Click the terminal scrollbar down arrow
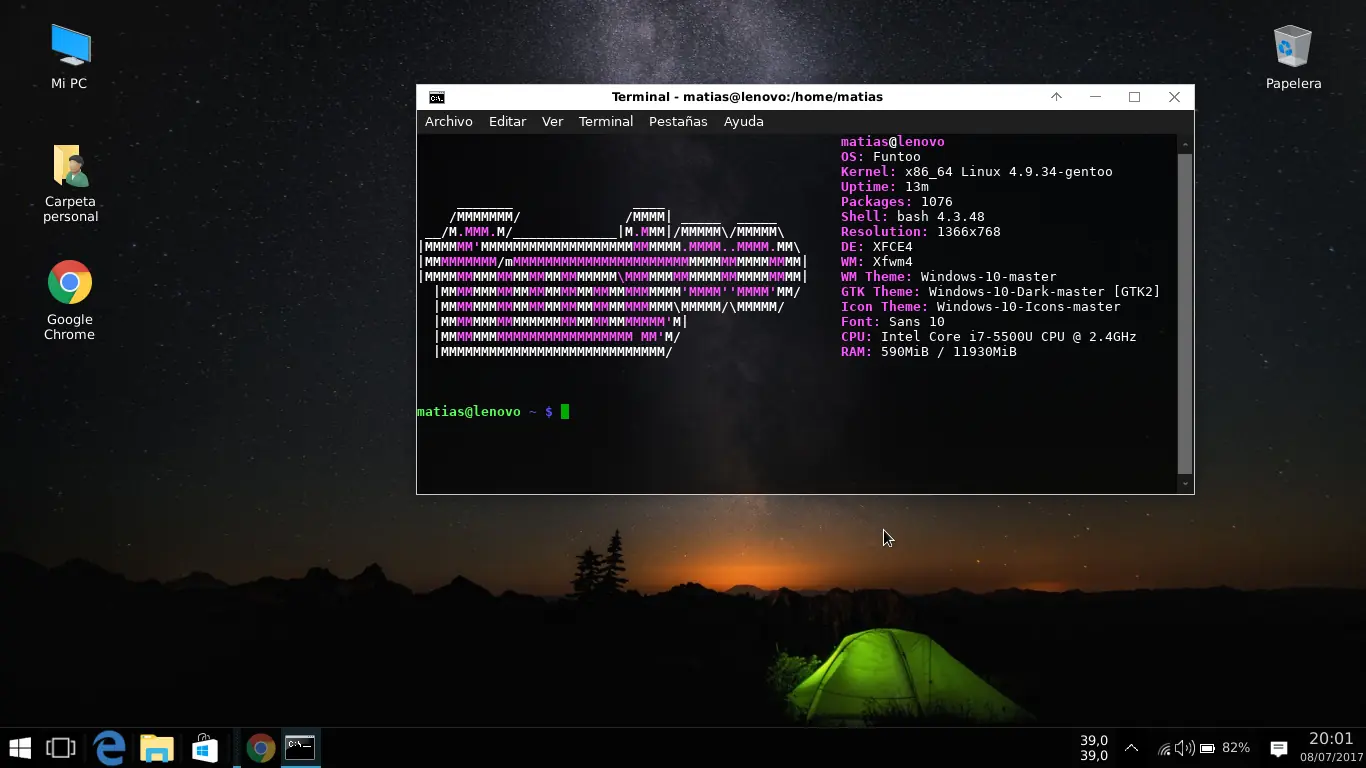 (1185, 483)
